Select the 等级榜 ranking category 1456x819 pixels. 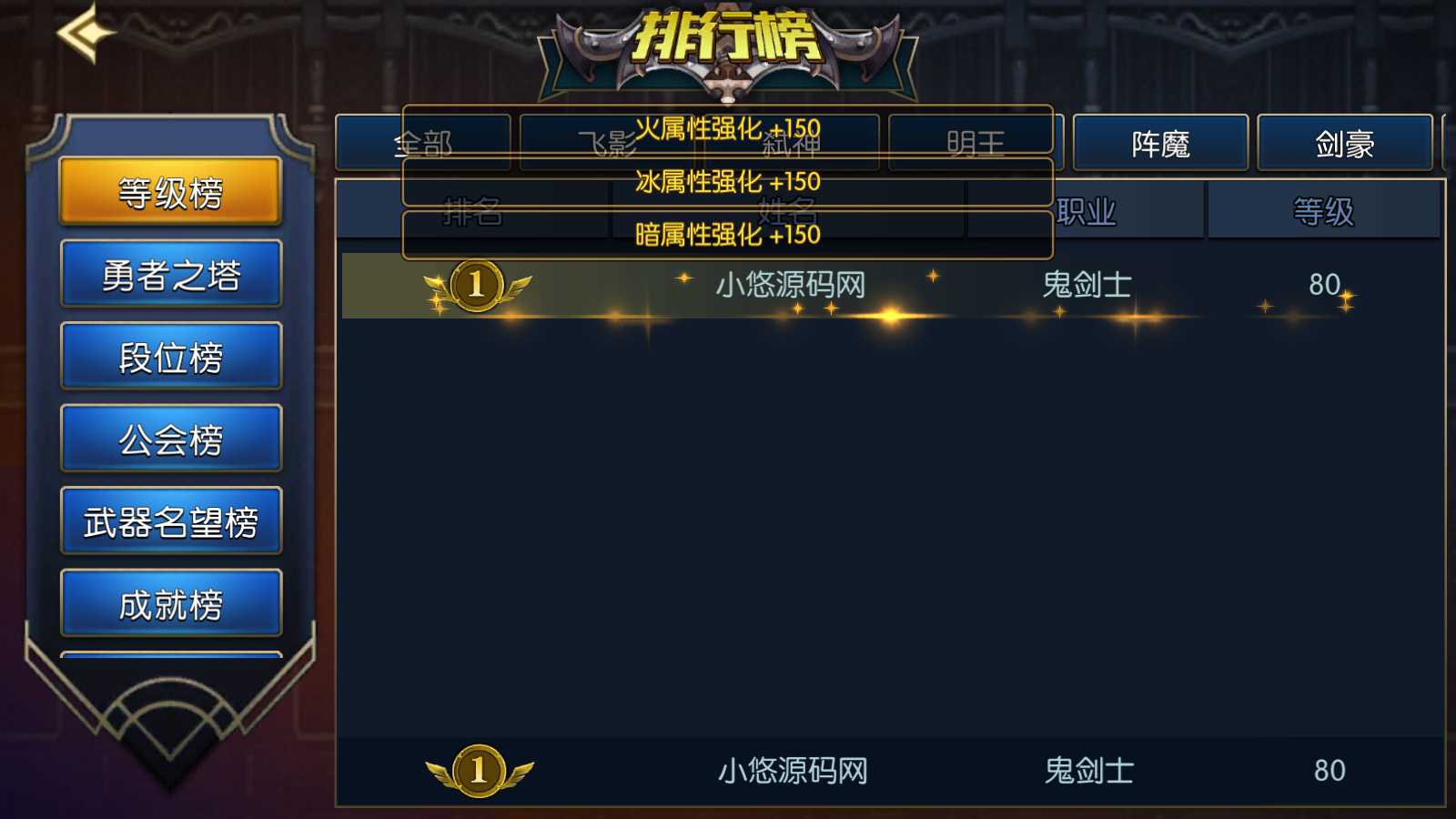click(171, 191)
